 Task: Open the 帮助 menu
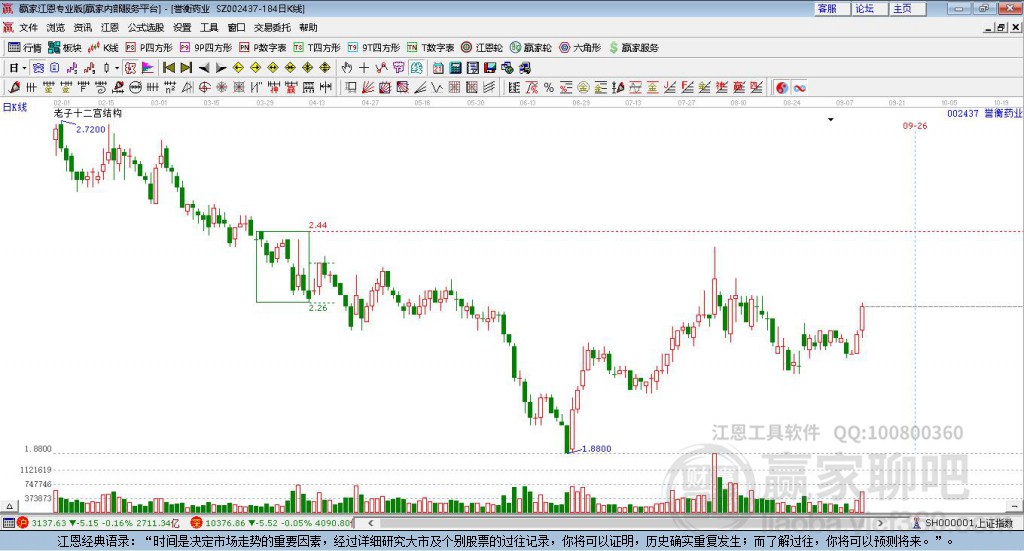tap(308, 27)
